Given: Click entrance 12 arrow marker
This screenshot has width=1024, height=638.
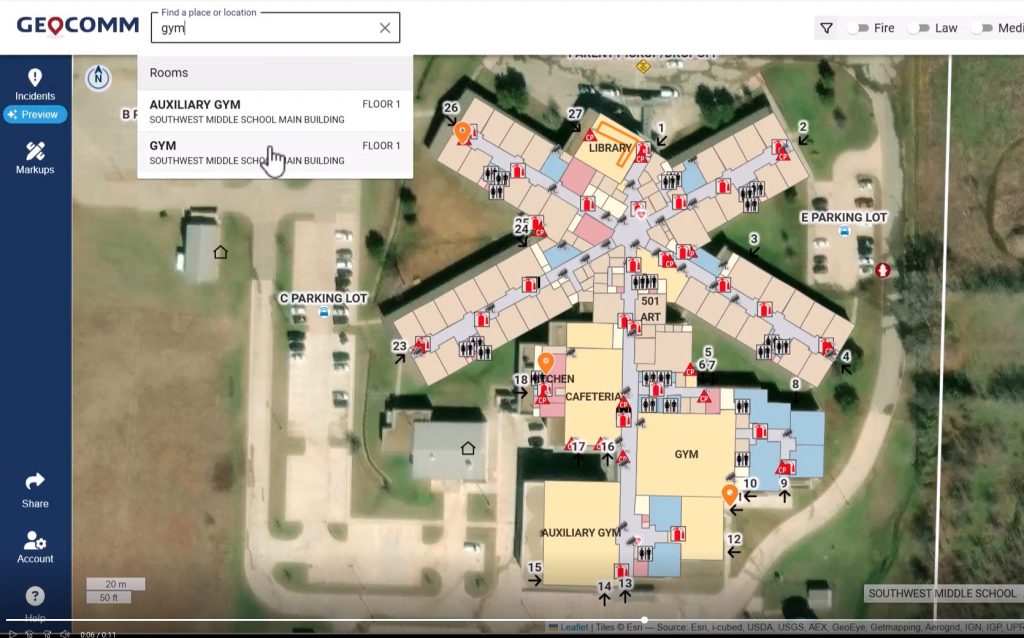Looking at the screenshot, I should coord(734,552).
